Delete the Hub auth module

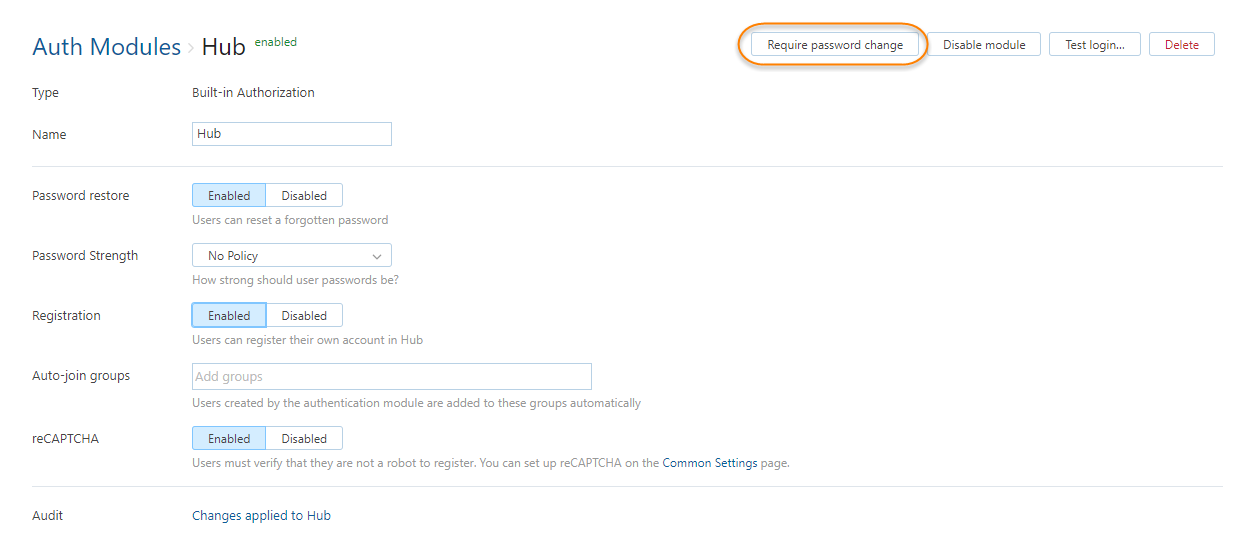pos(1181,45)
